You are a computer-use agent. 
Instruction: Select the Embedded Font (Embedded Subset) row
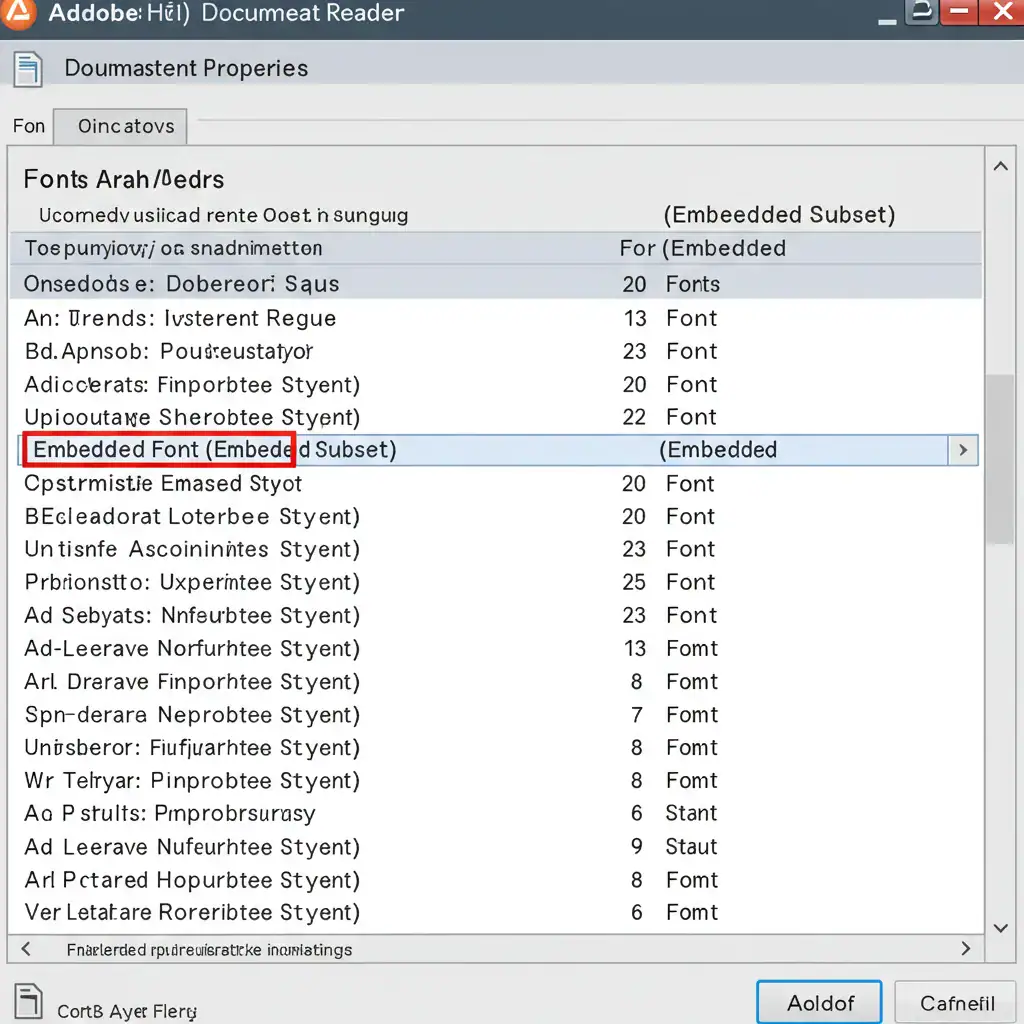click(x=498, y=450)
